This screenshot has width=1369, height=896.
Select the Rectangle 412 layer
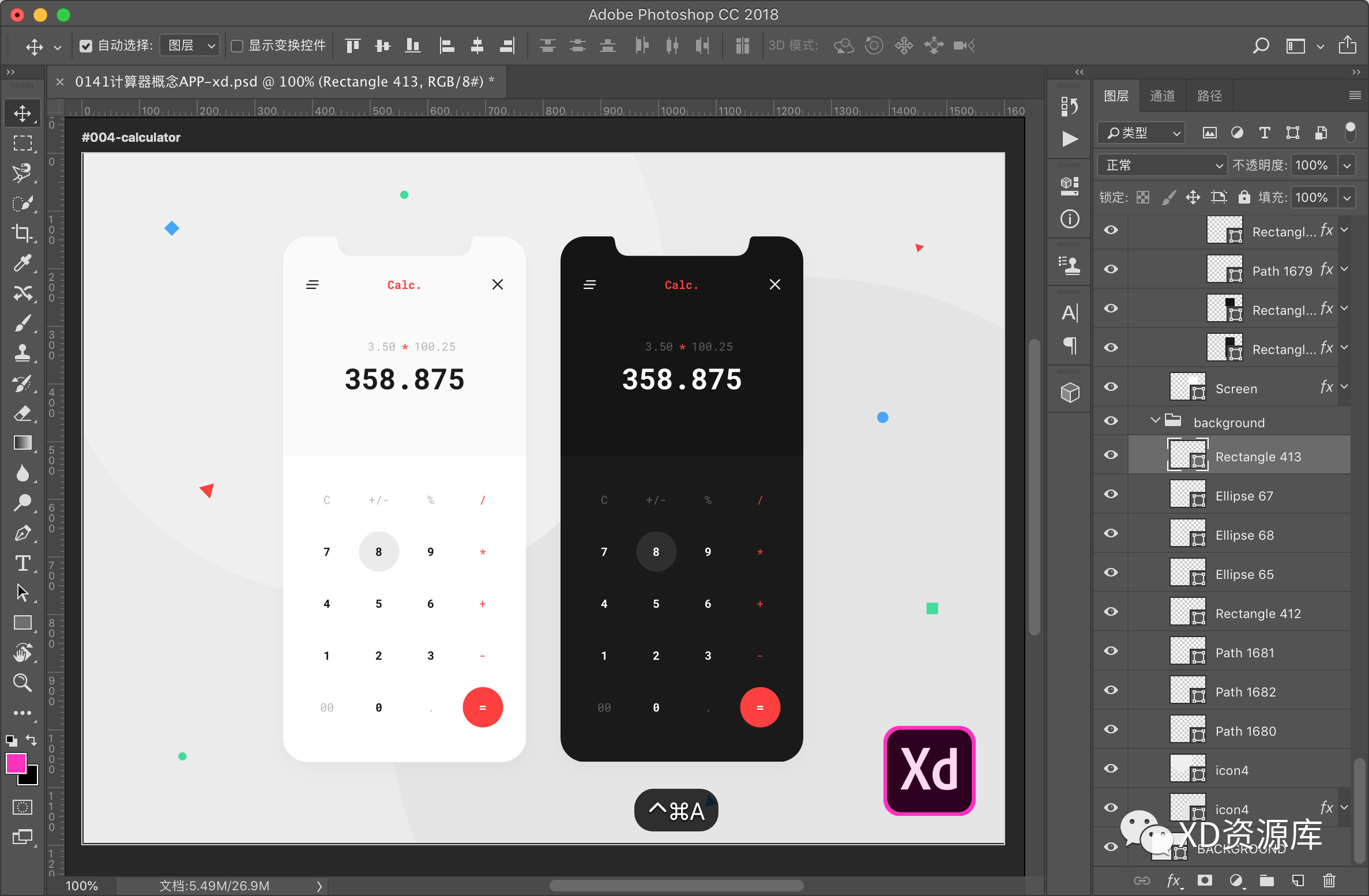tap(1257, 613)
